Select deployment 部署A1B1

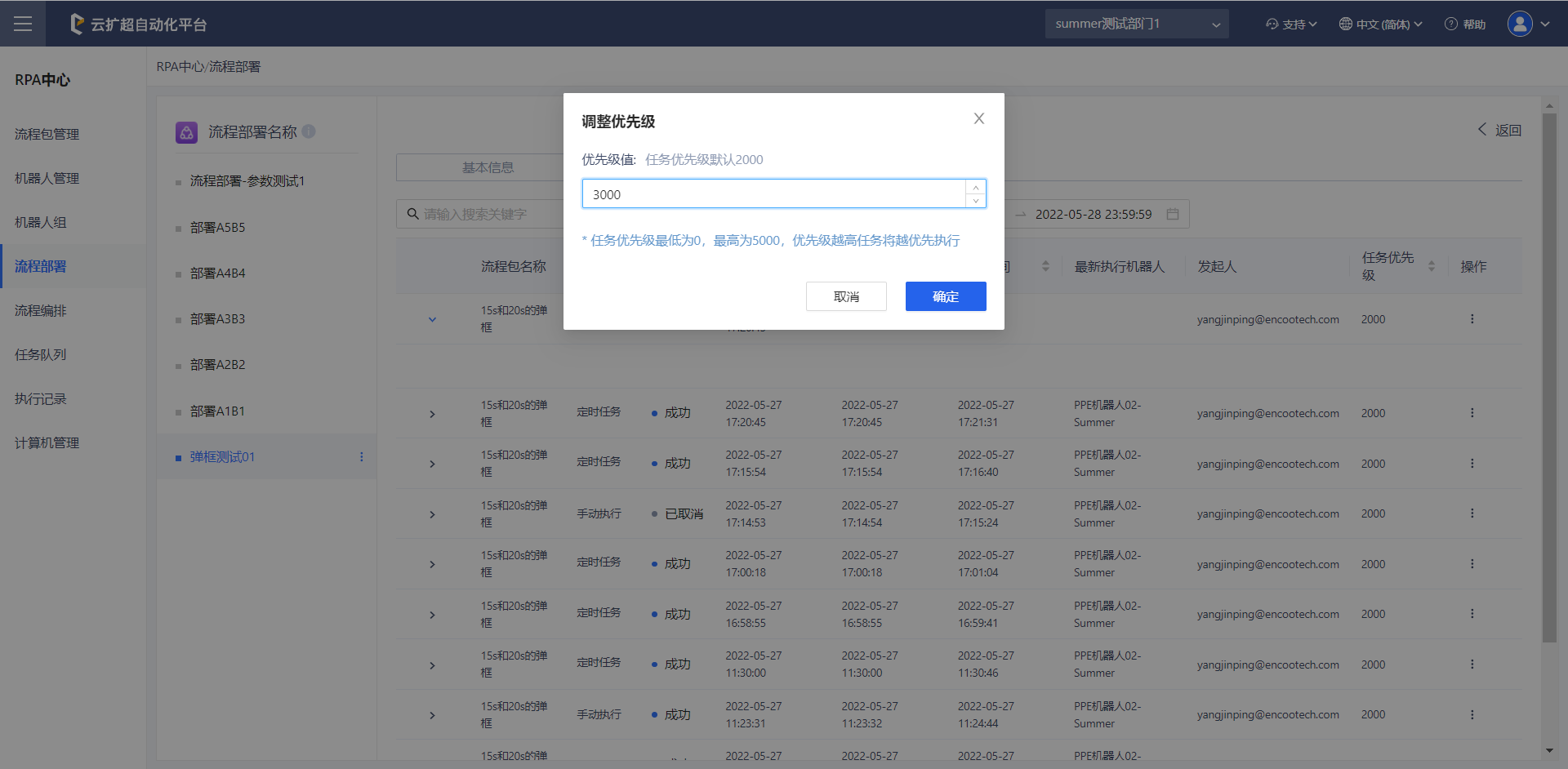218,411
